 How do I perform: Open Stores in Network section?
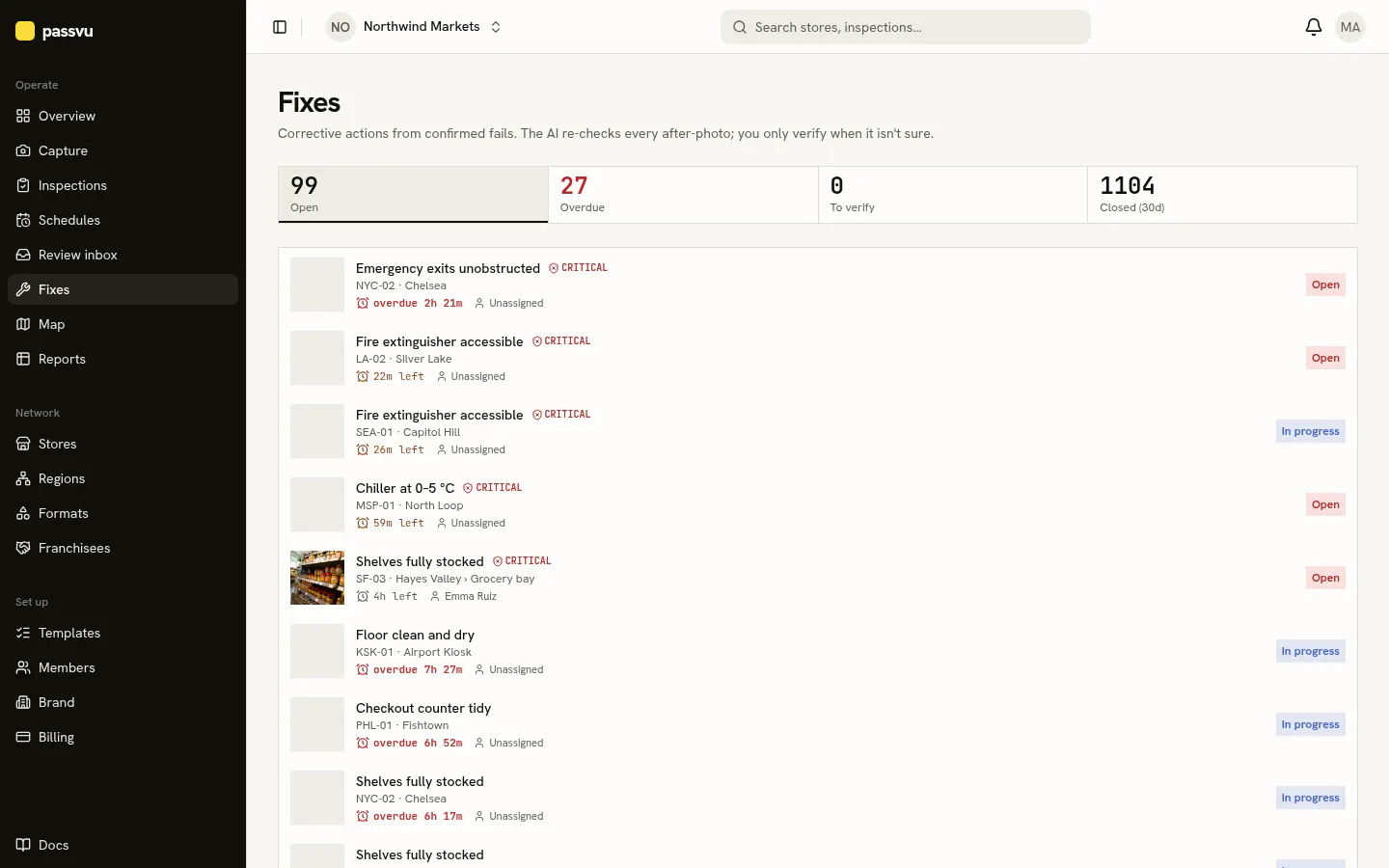point(123,444)
